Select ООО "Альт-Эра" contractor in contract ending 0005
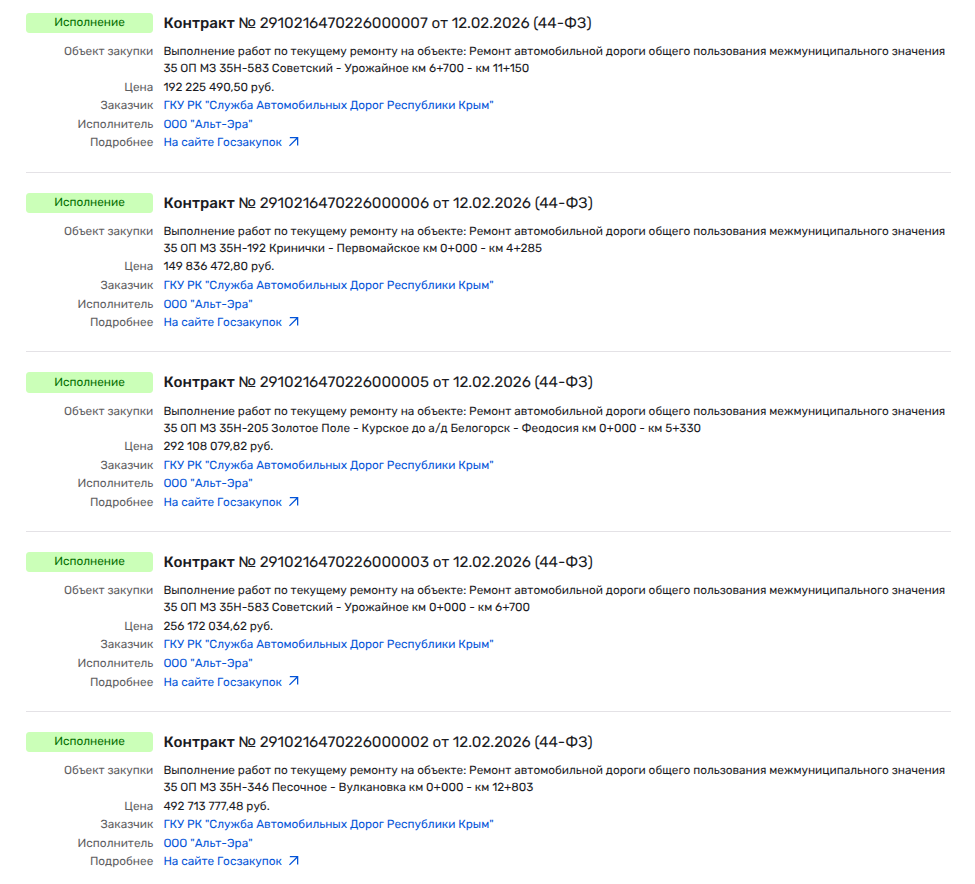The width and height of the screenshot is (975, 884). [208, 483]
